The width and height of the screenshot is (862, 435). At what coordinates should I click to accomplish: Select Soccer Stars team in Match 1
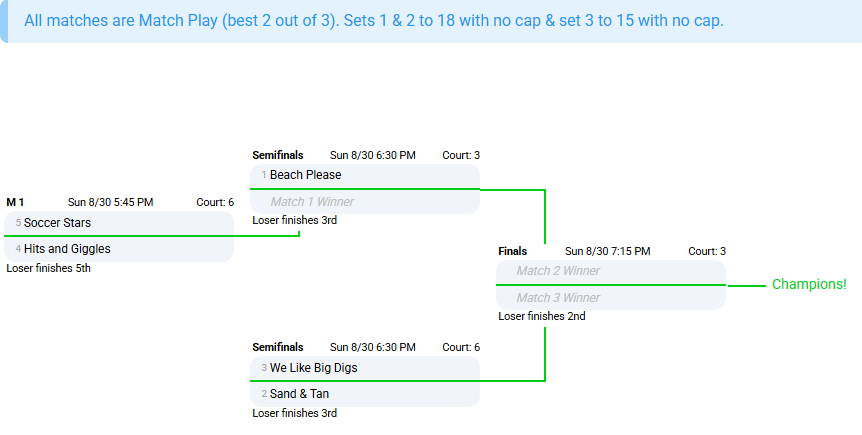(x=119, y=223)
